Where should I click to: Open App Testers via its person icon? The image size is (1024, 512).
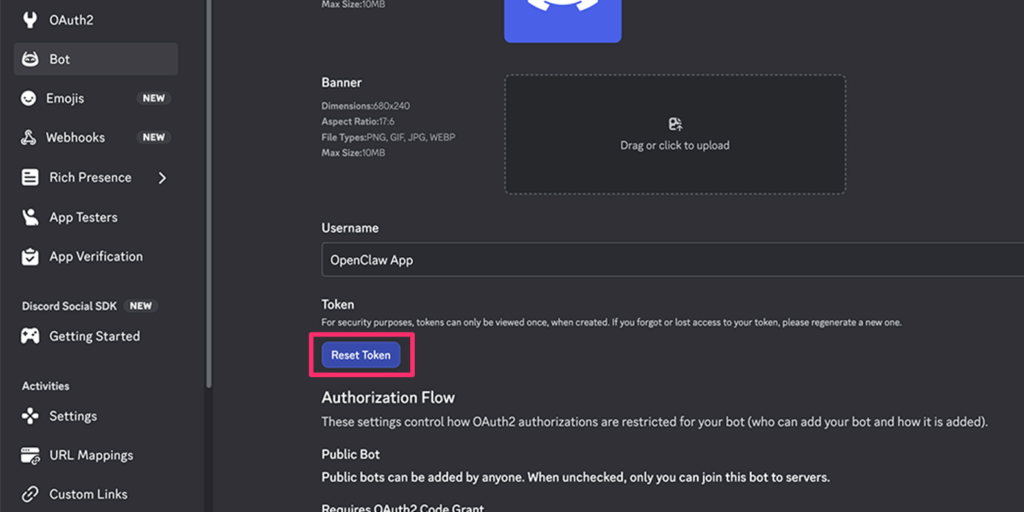point(30,217)
